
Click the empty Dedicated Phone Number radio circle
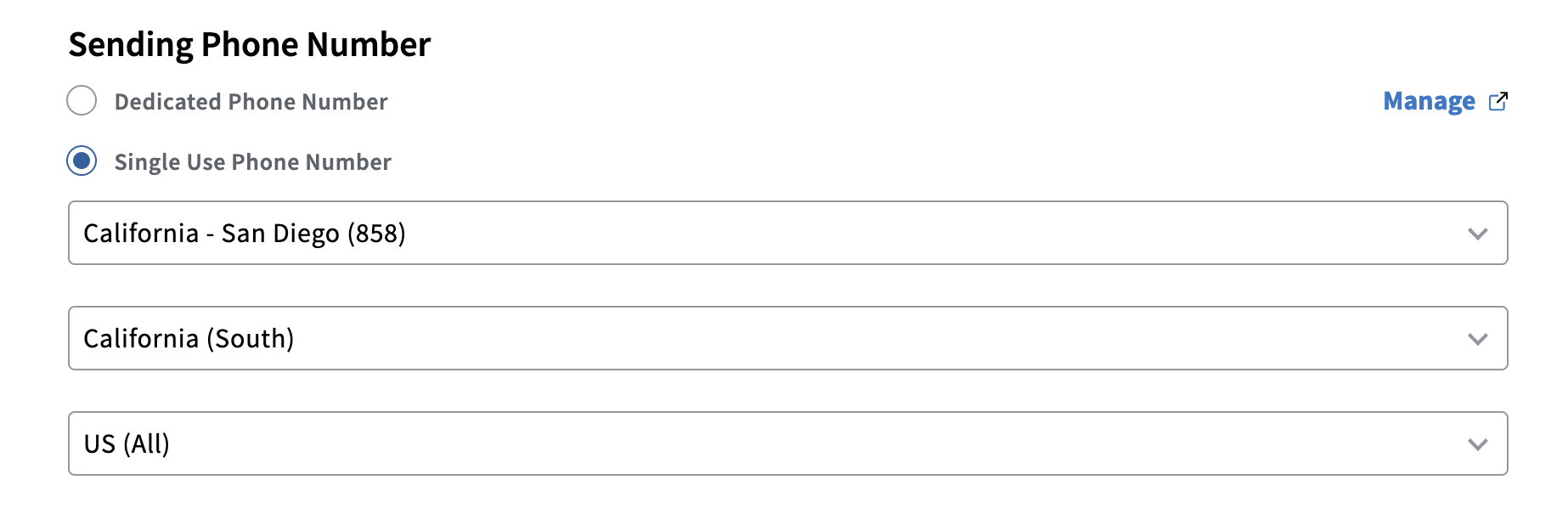82,100
